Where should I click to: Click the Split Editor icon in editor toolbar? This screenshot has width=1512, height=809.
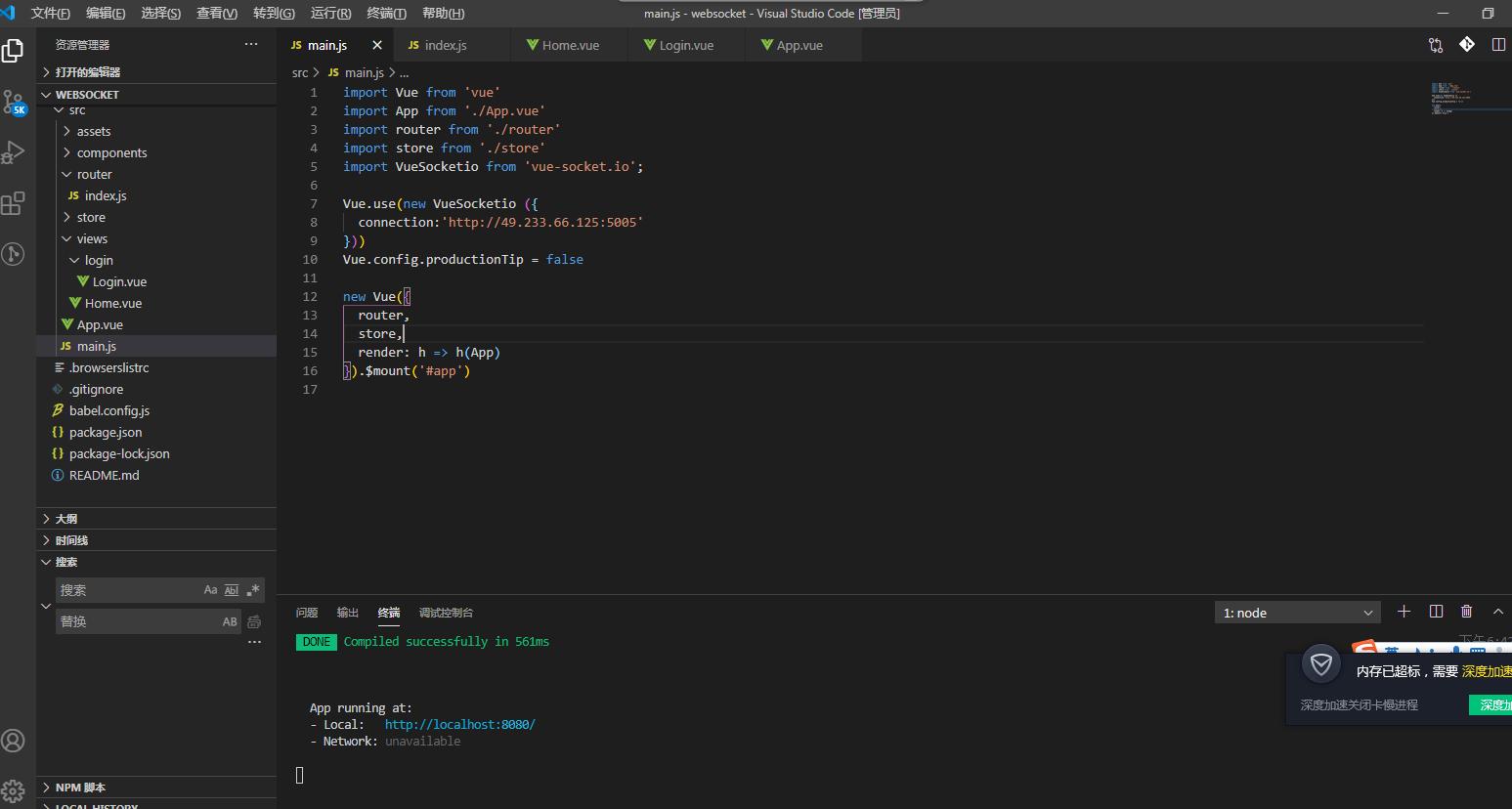click(x=1498, y=44)
